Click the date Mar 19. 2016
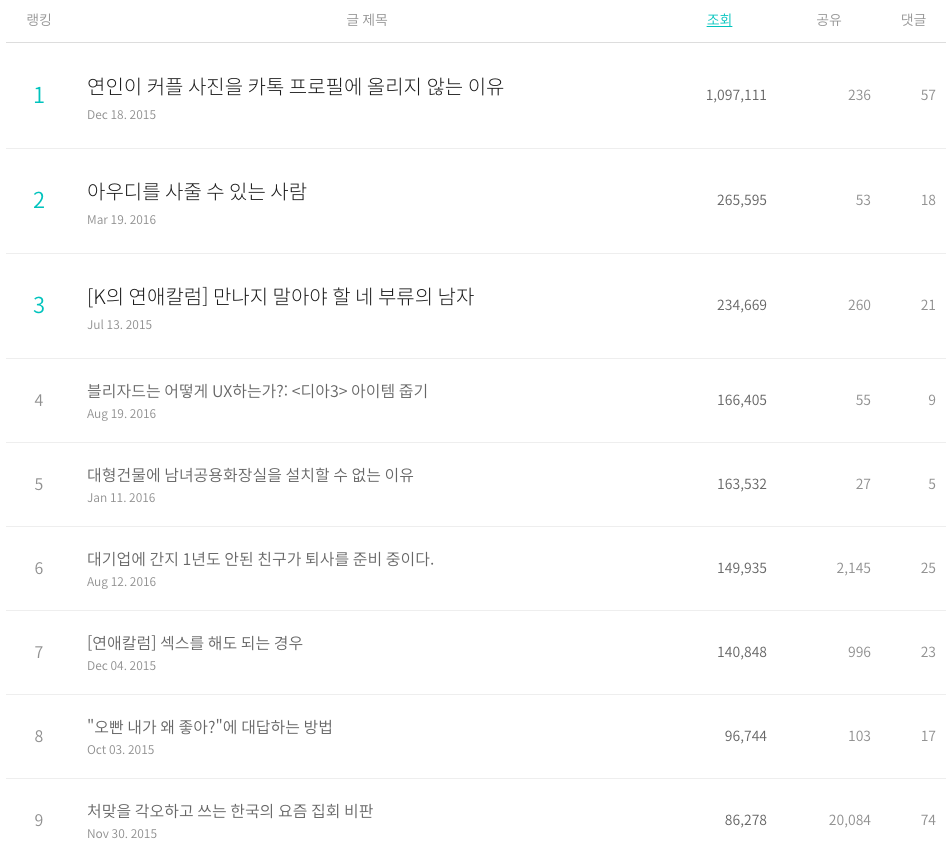This screenshot has height=856, width=950. [x=122, y=220]
